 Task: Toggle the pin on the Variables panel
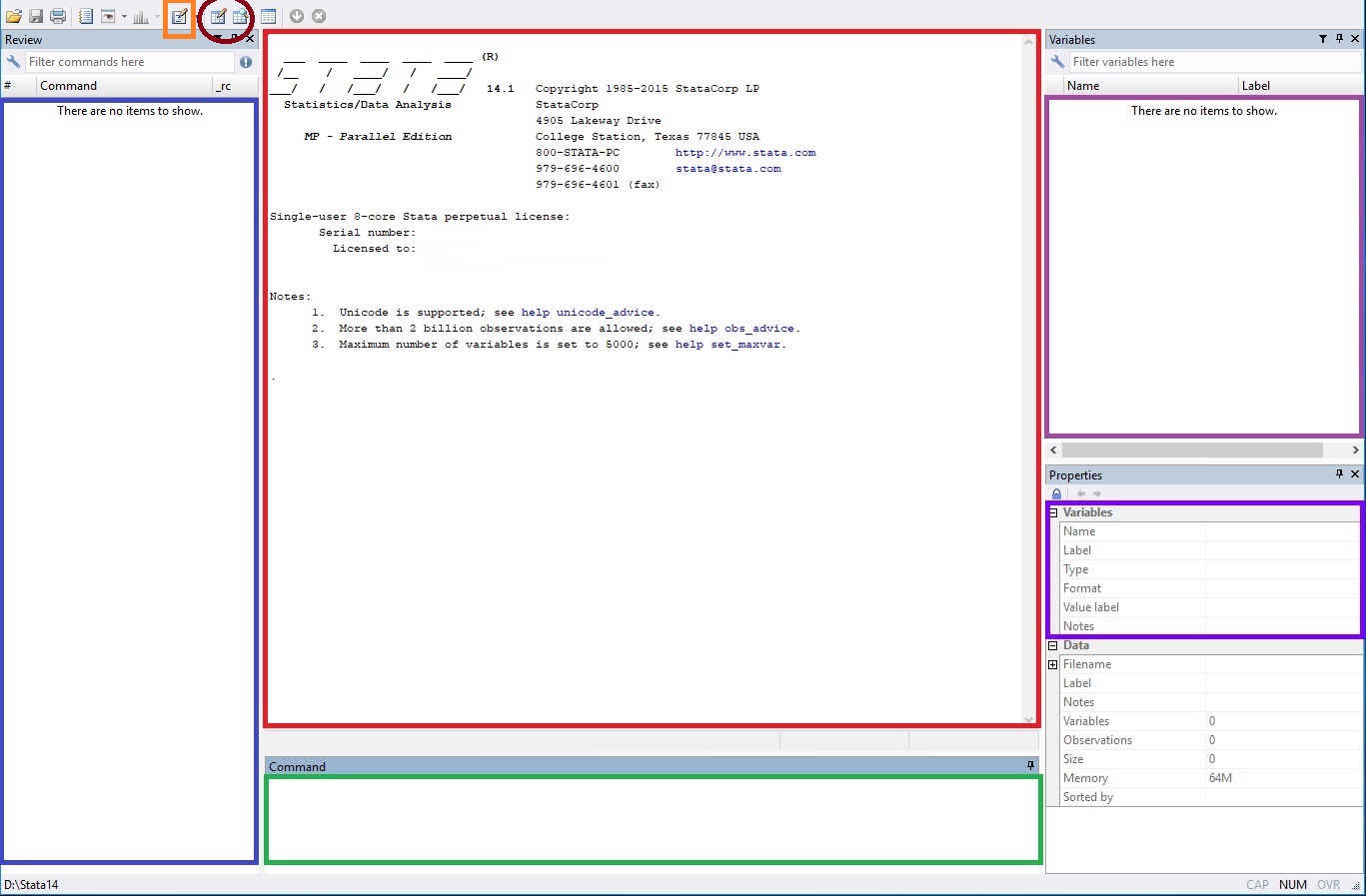pos(1339,39)
